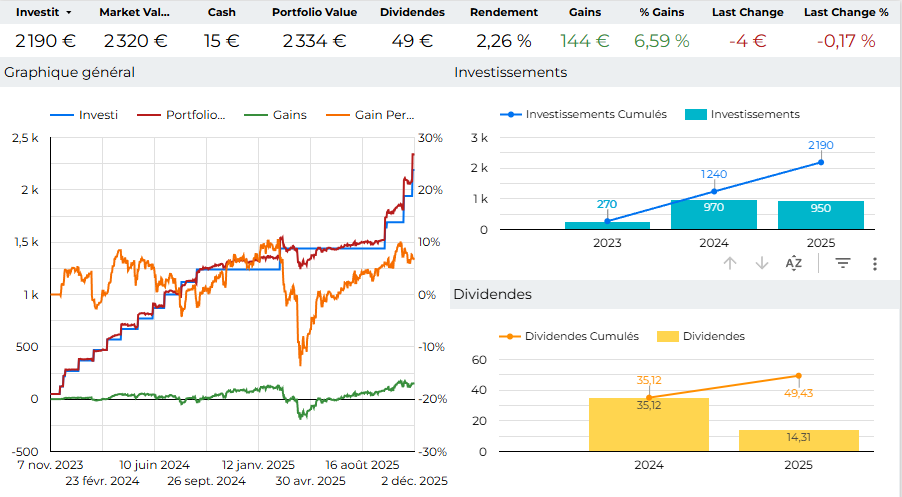This screenshot has height=497, width=902.
Task: Click the drill down arrow icon
Action: 762,264
